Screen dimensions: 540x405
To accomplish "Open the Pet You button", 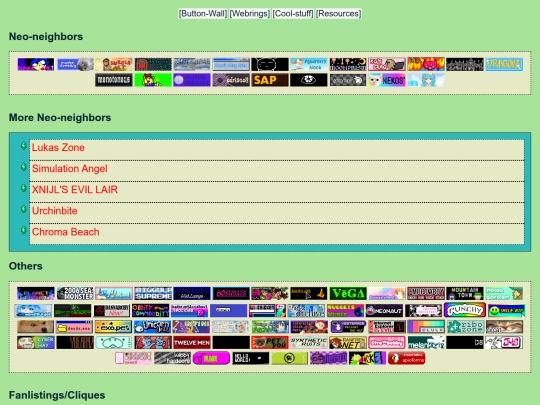I will tap(270, 343).
